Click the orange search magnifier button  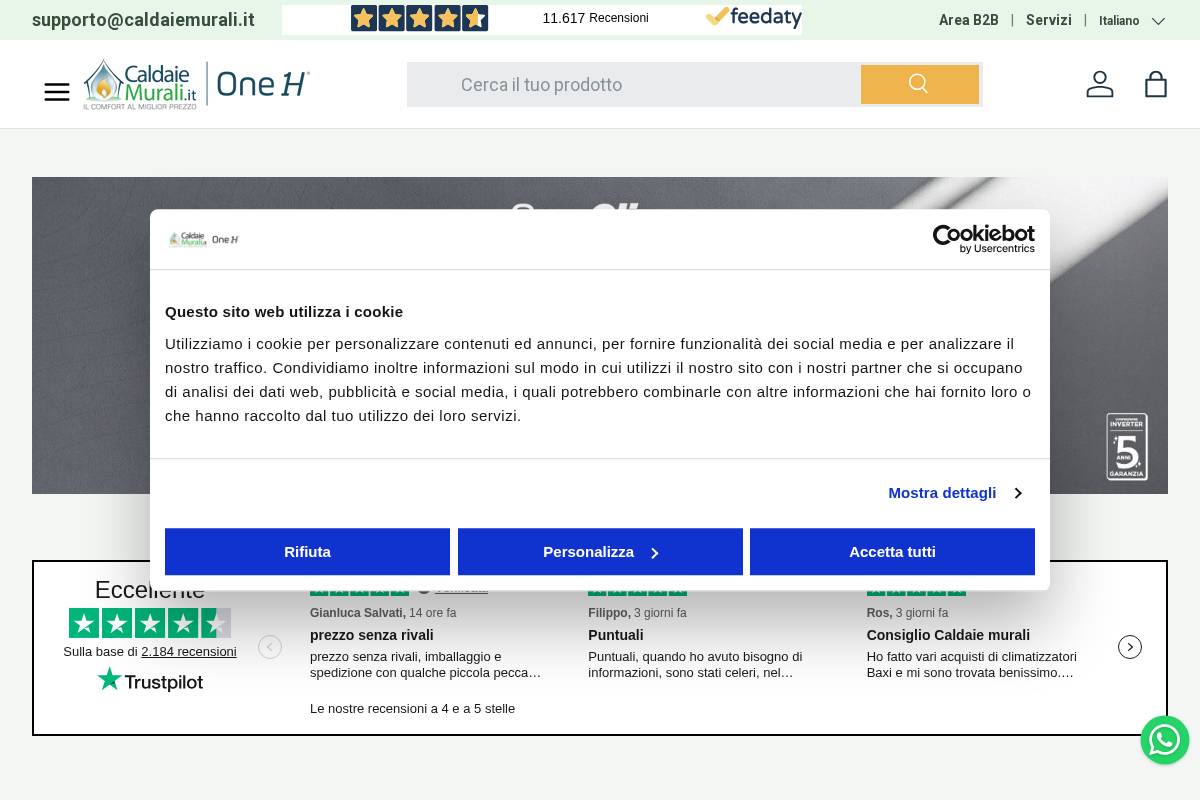[919, 84]
